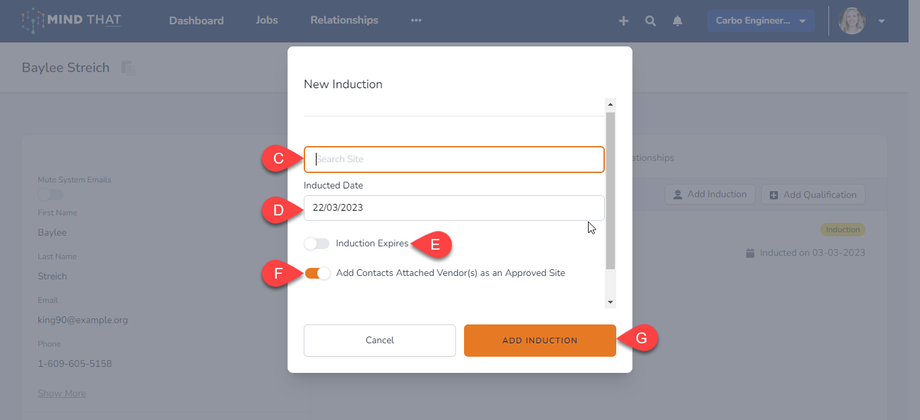Click the user profile avatar
Image resolution: width=920 pixels, height=420 pixels.
[852, 21]
